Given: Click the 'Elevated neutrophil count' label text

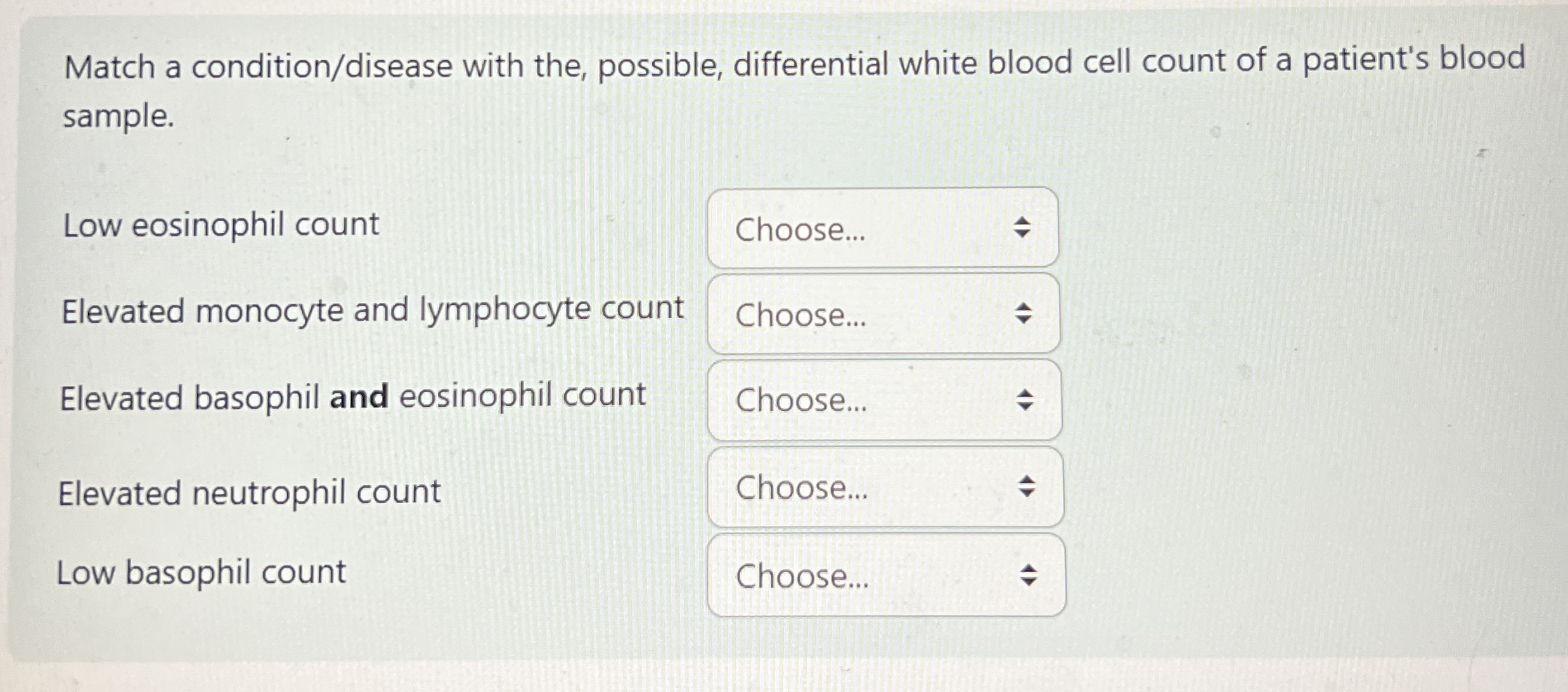Looking at the screenshot, I should (249, 492).
